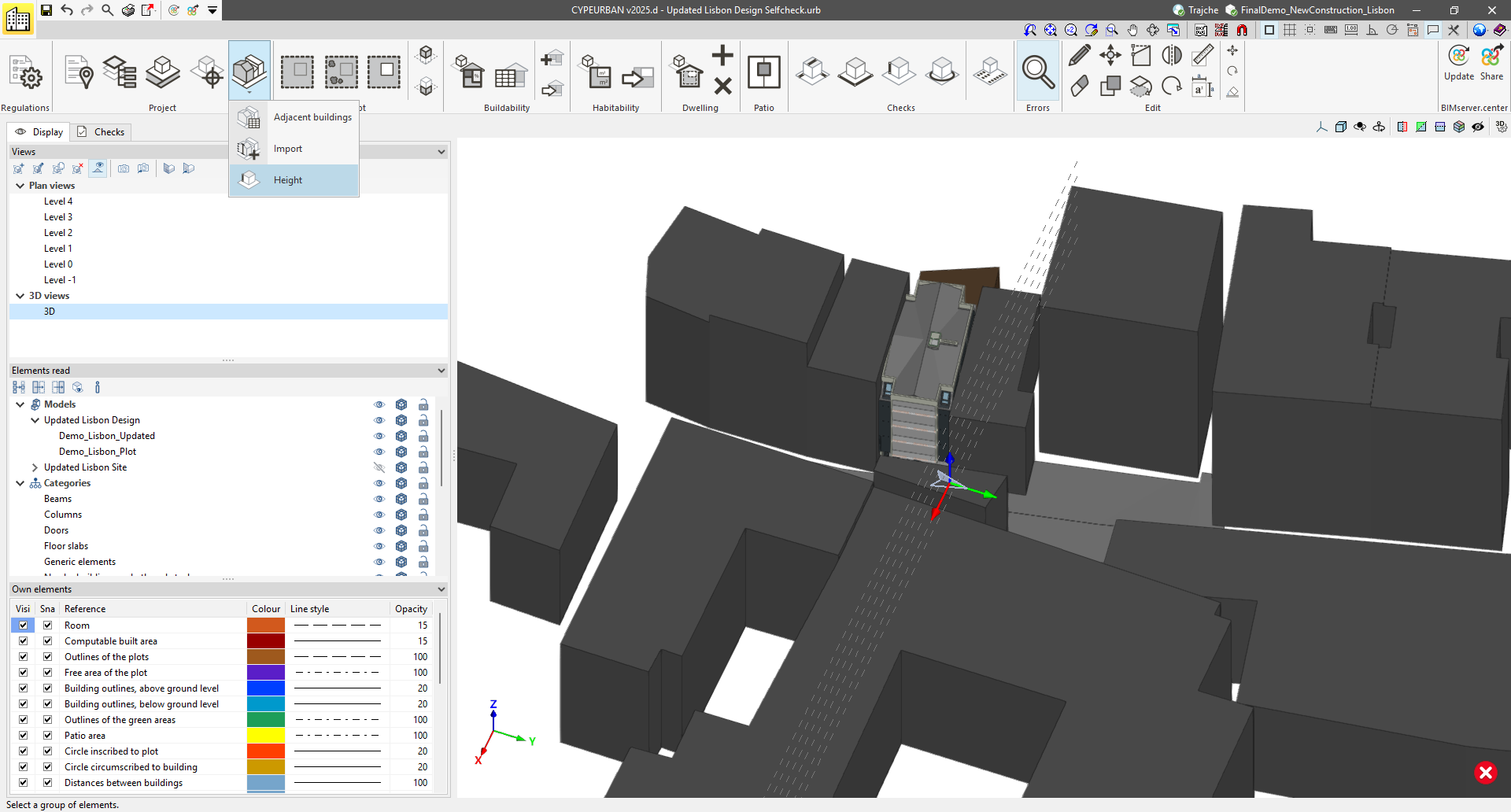Click the Errors magnifier icon

coord(1037,72)
